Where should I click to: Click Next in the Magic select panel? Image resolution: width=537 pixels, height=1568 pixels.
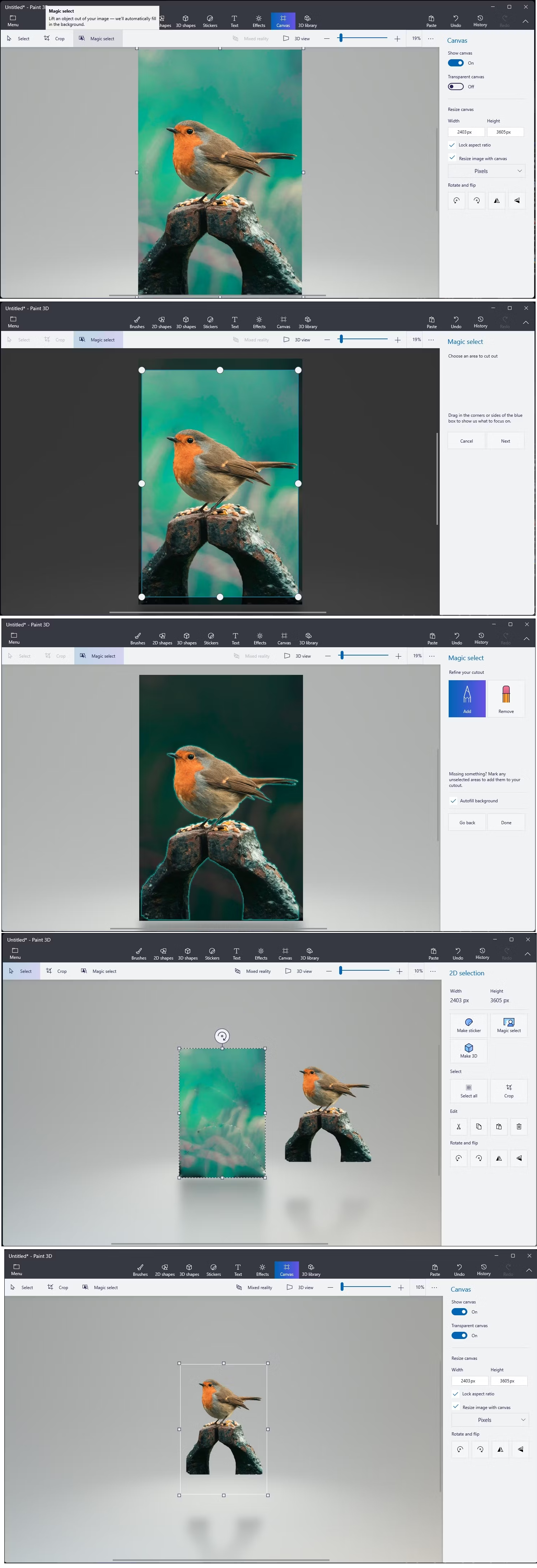pyautogui.click(x=505, y=441)
